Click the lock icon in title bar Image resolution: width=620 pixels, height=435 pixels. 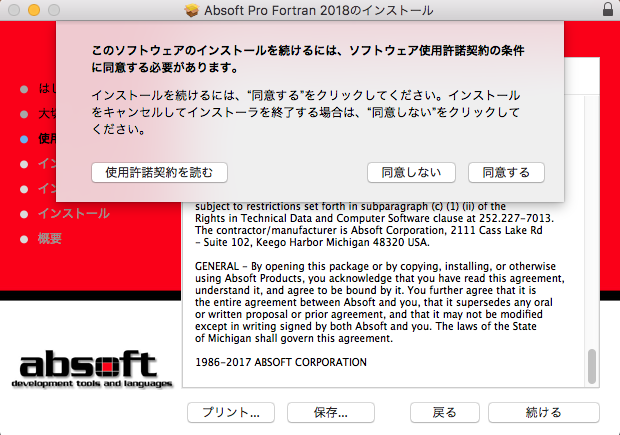click(608, 9)
